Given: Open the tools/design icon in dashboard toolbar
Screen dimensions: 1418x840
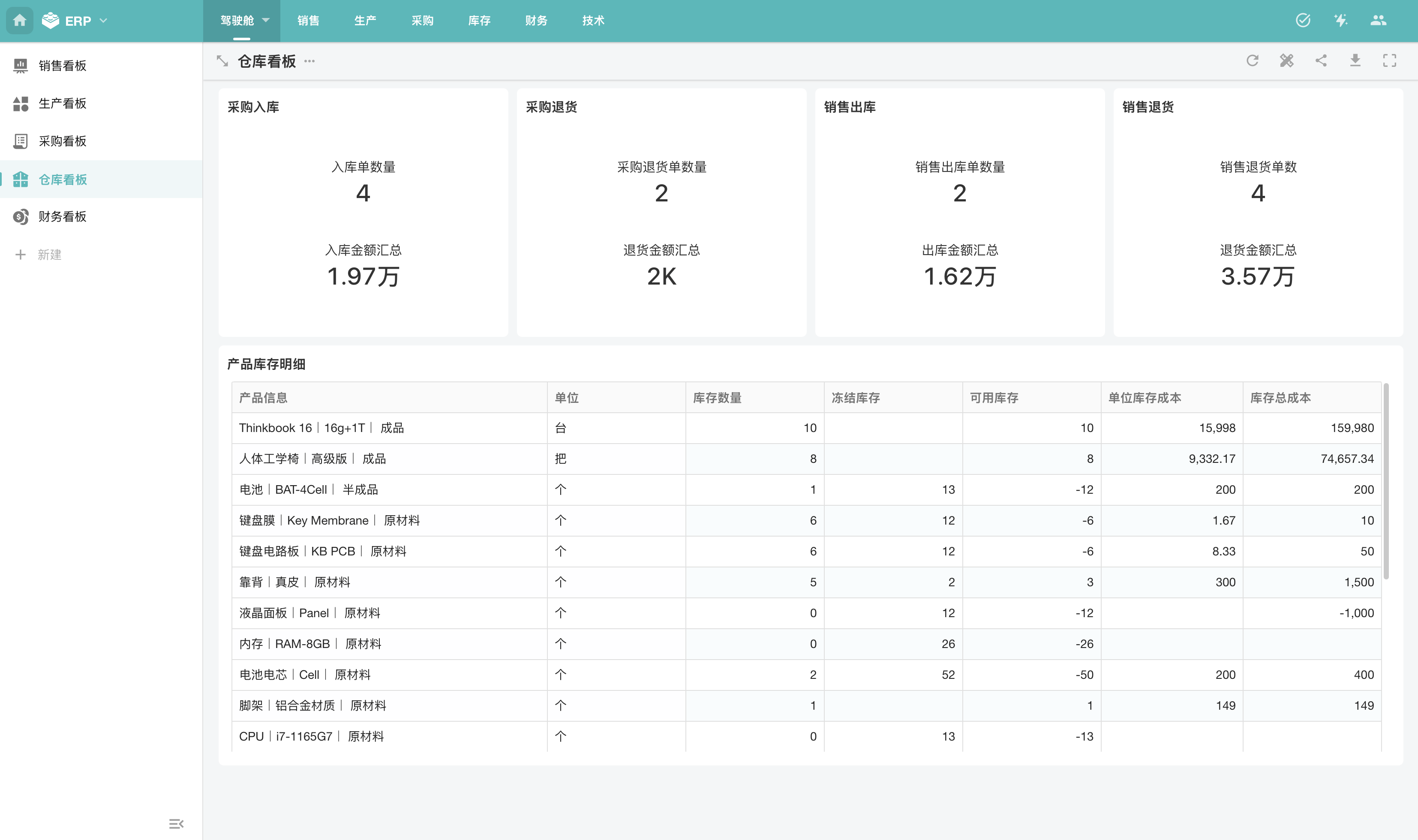Looking at the screenshot, I should pyautogui.click(x=1287, y=60).
